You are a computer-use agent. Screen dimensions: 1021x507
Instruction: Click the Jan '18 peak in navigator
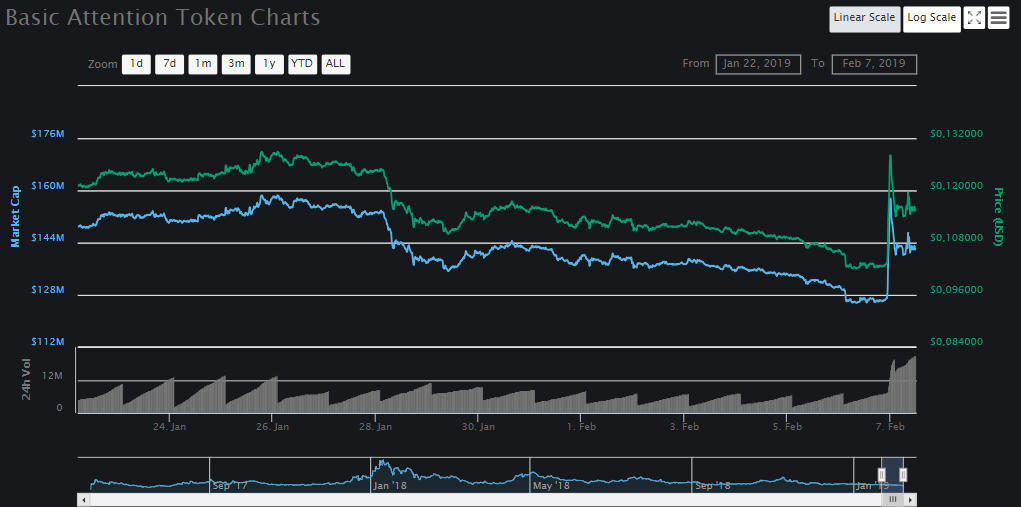click(380, 465)
